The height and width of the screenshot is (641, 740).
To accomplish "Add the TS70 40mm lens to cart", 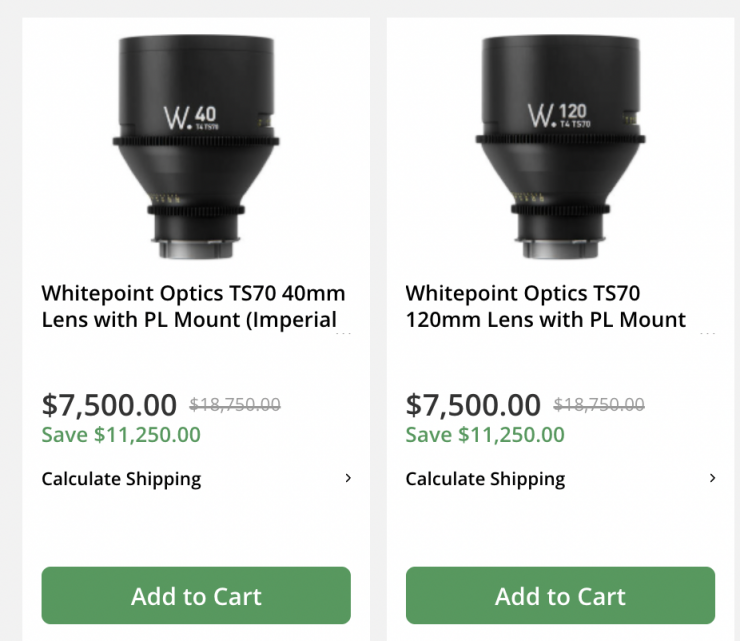I will click(196, 596).
